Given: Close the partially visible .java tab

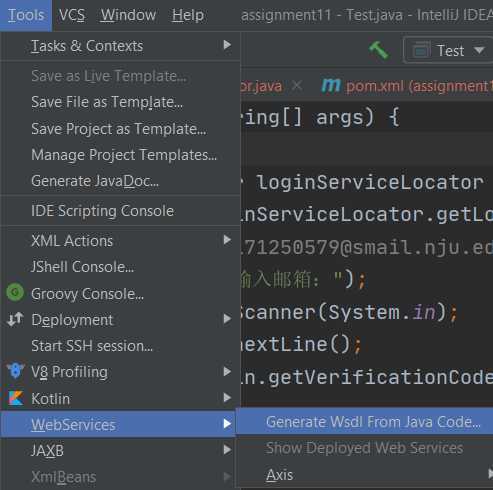Looking at the screenshot, I should [296, 86].
